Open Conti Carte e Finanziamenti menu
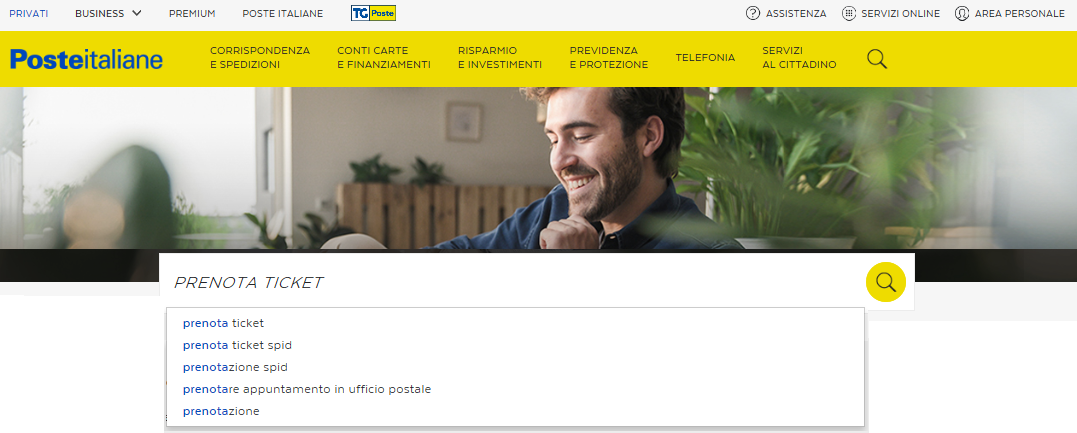This screenshot has width=1077, height=433. coord(384,58)
